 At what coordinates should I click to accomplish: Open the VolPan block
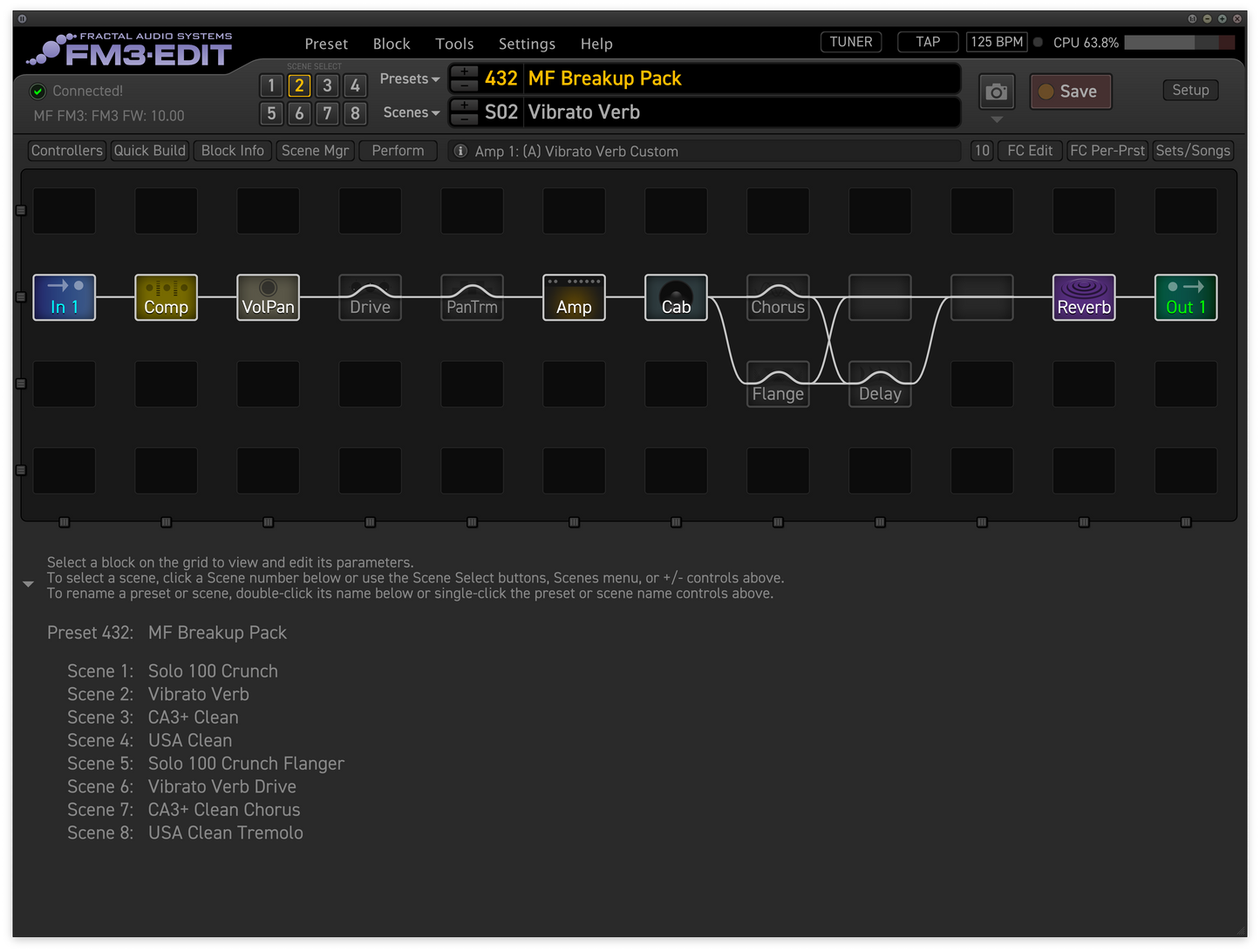click(x=268, y=297)
